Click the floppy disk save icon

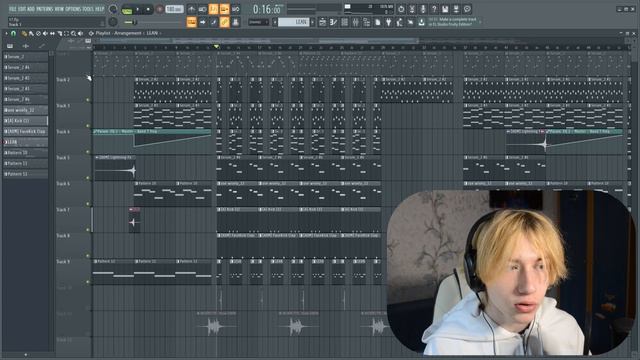pos(445,9)
